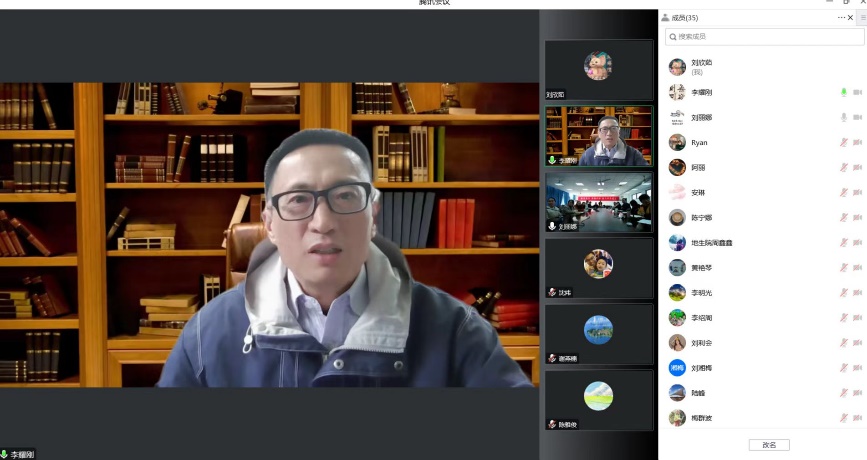The height and width of the screenshot is (460, 867).
Task: Toggle microphone icon for 黄艳芩
Action: pyautogui.click(x=843, y=268)
